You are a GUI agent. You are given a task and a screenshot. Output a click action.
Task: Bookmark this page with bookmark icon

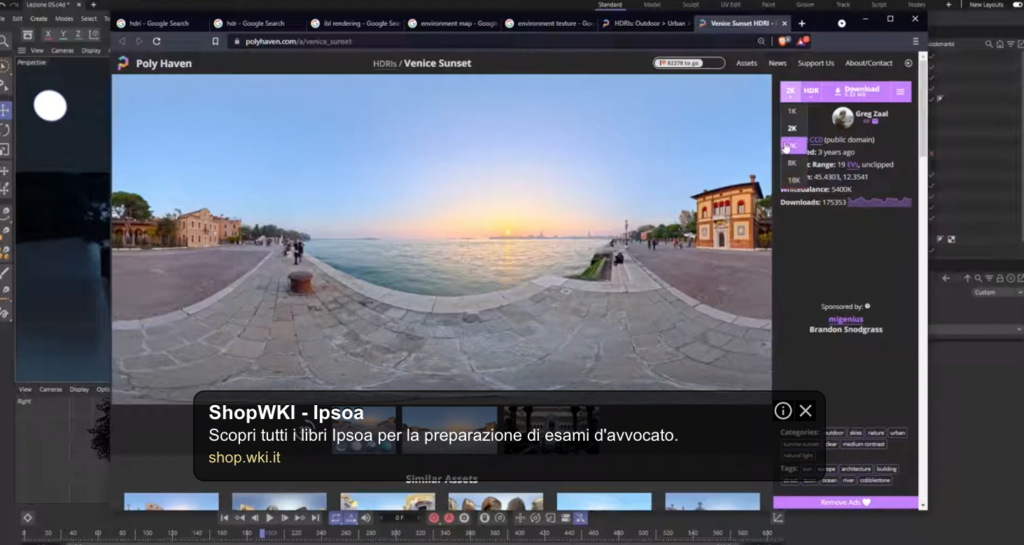215,41
